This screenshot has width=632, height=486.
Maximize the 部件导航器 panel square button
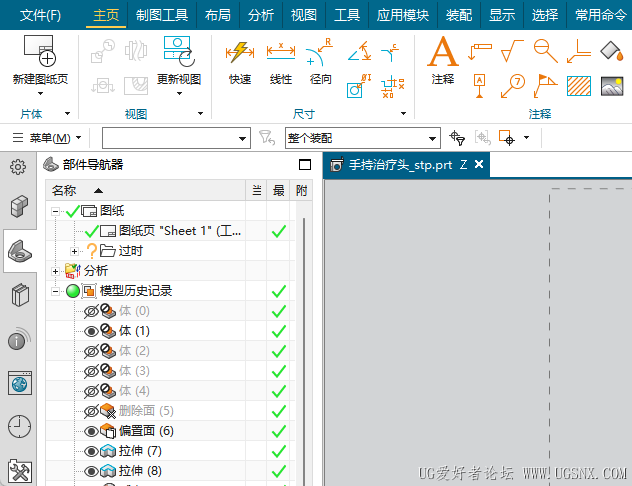(305, 164)
